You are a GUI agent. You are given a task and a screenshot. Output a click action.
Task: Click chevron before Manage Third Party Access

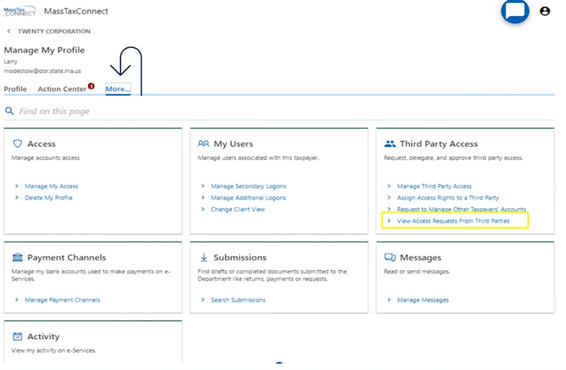click(x=389, y=186)
